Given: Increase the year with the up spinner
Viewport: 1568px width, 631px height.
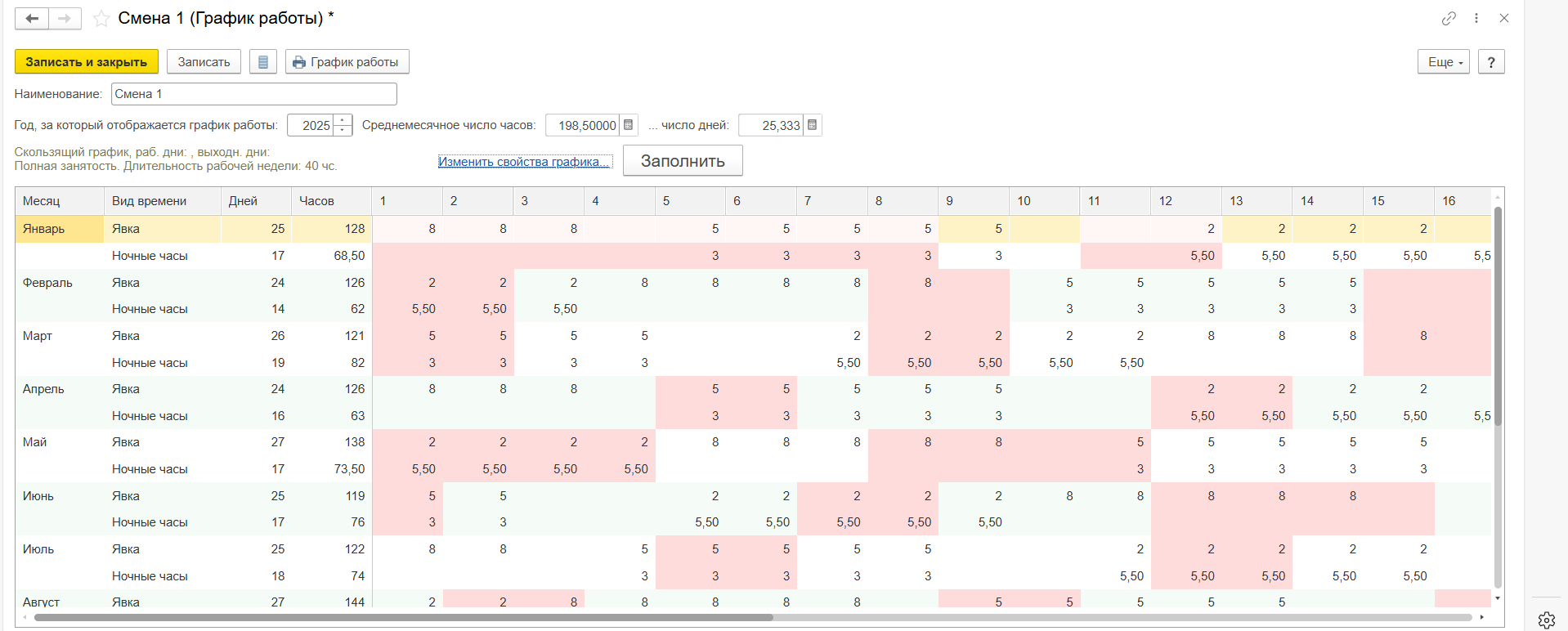Looking at the screenshot, I should (x=343, y=120).
